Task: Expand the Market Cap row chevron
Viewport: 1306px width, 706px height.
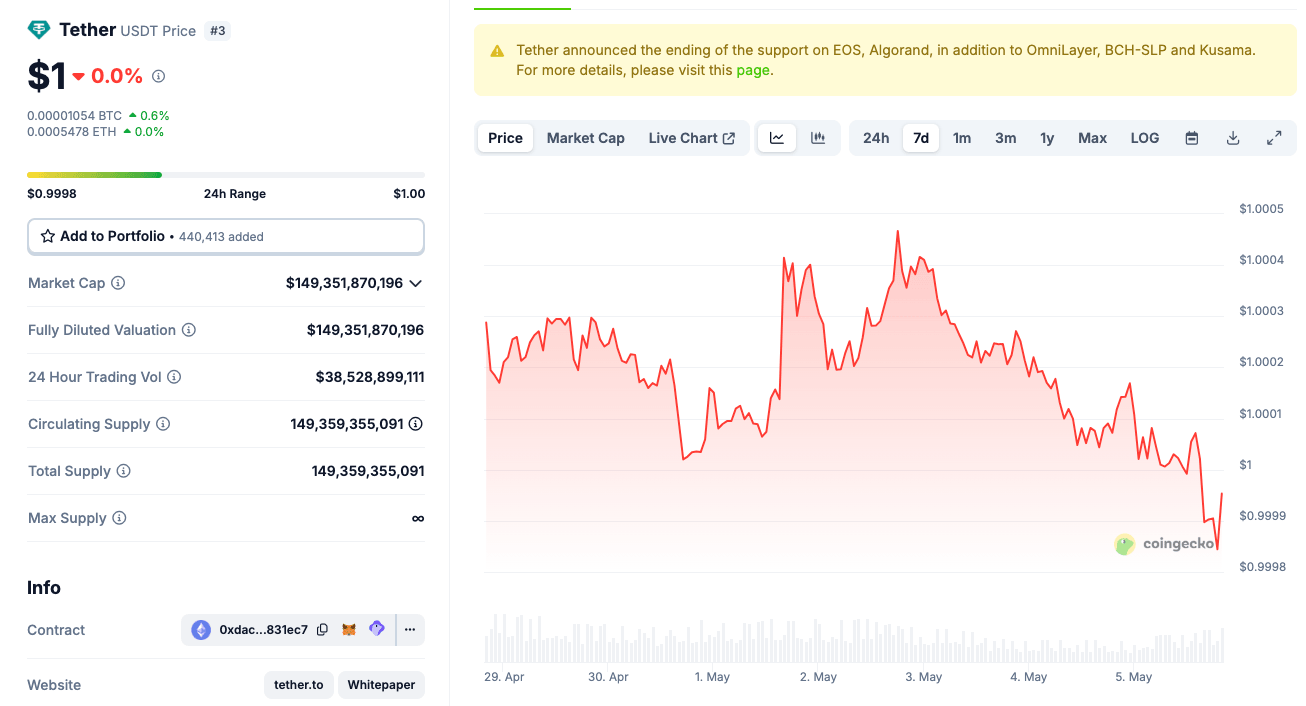Action: (417, 283)
